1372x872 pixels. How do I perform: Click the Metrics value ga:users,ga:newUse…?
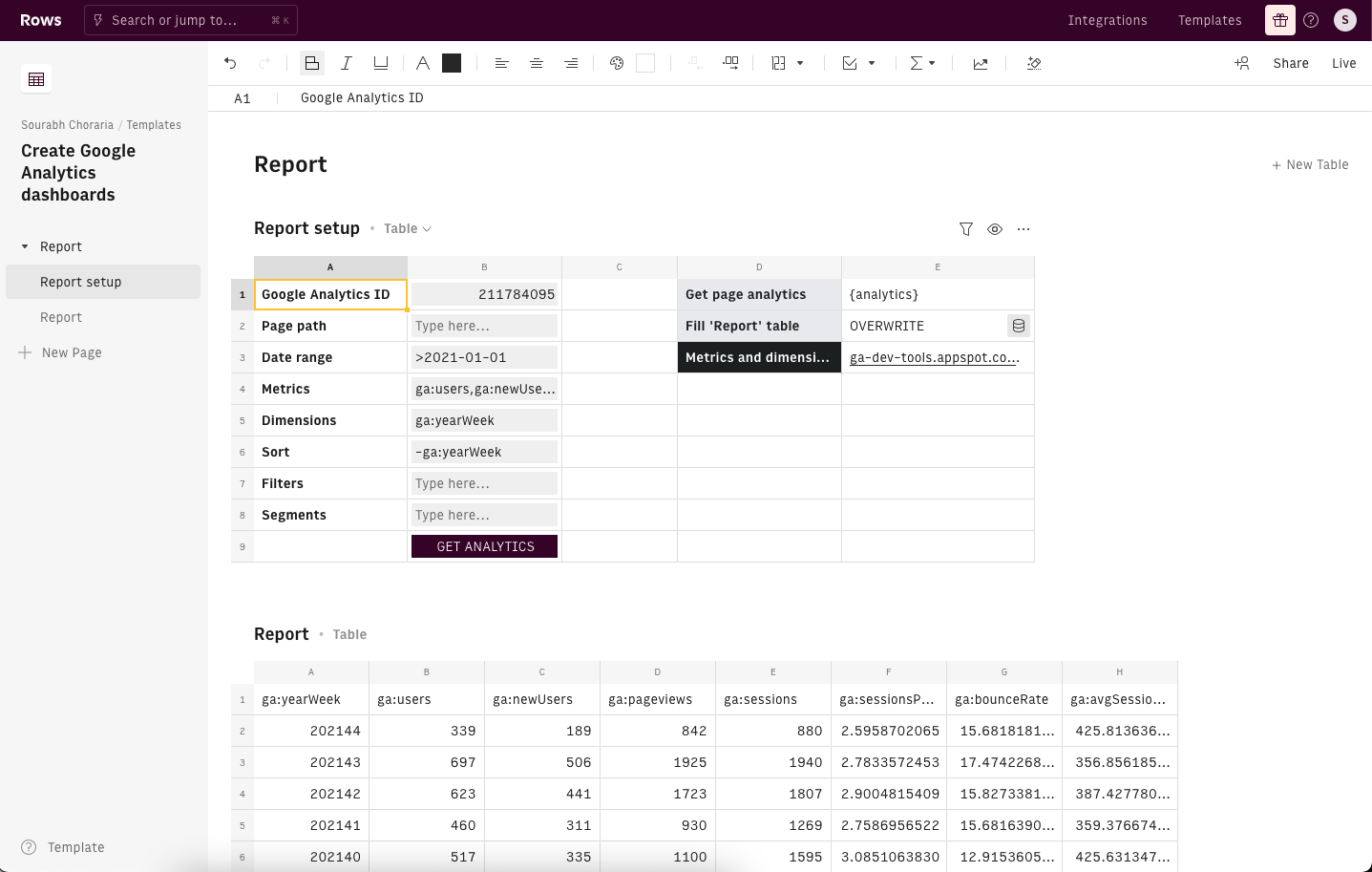484,389
